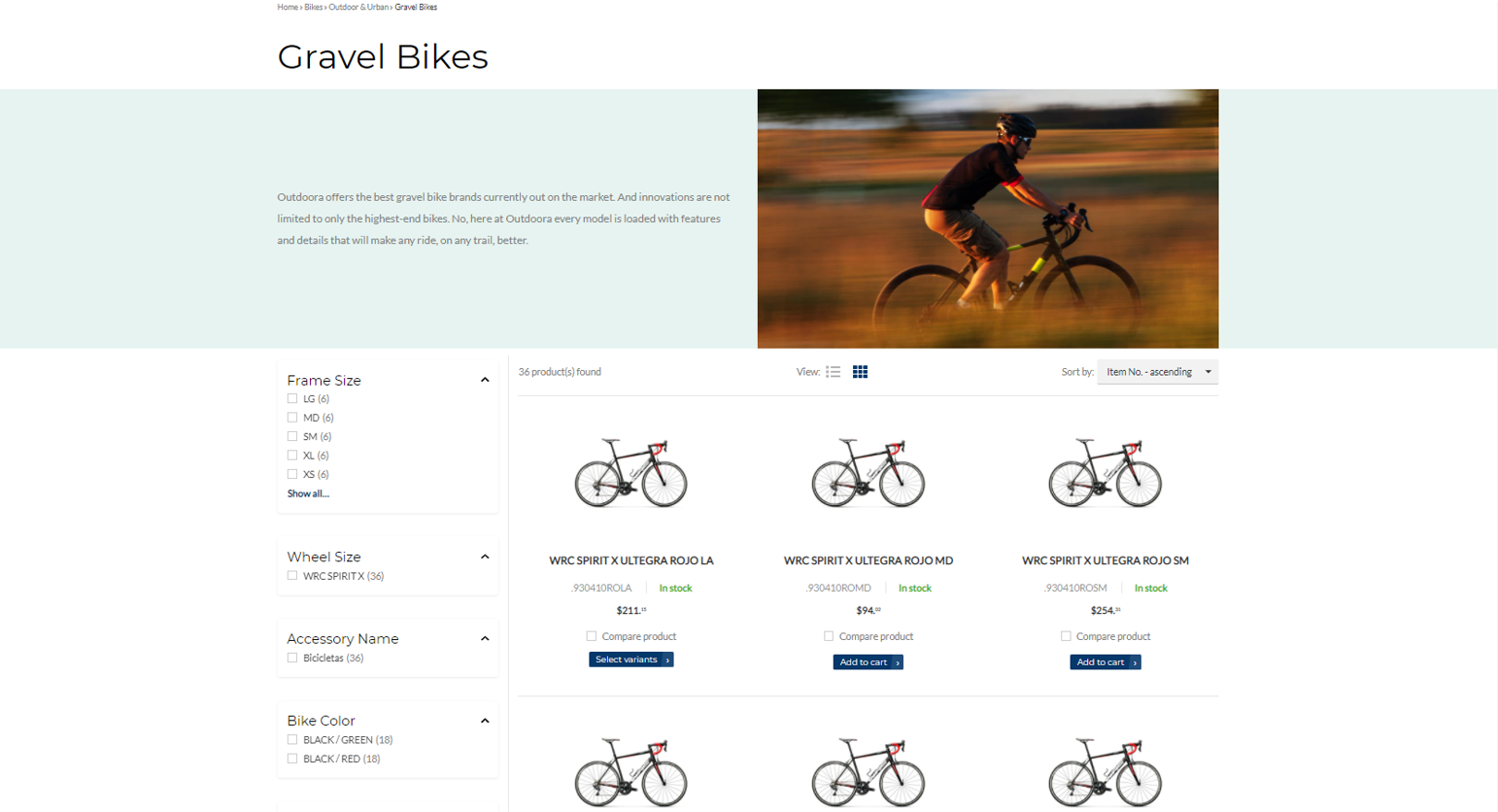Open the Outdoor & Urban breadcrumb link
This screenshot has width=1498, height=812.
tap(358, 7)
